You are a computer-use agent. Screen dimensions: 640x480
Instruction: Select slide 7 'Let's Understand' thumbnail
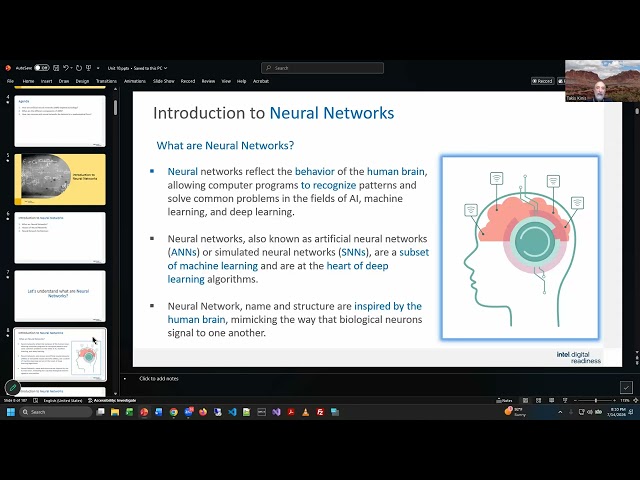pos(60,296)
